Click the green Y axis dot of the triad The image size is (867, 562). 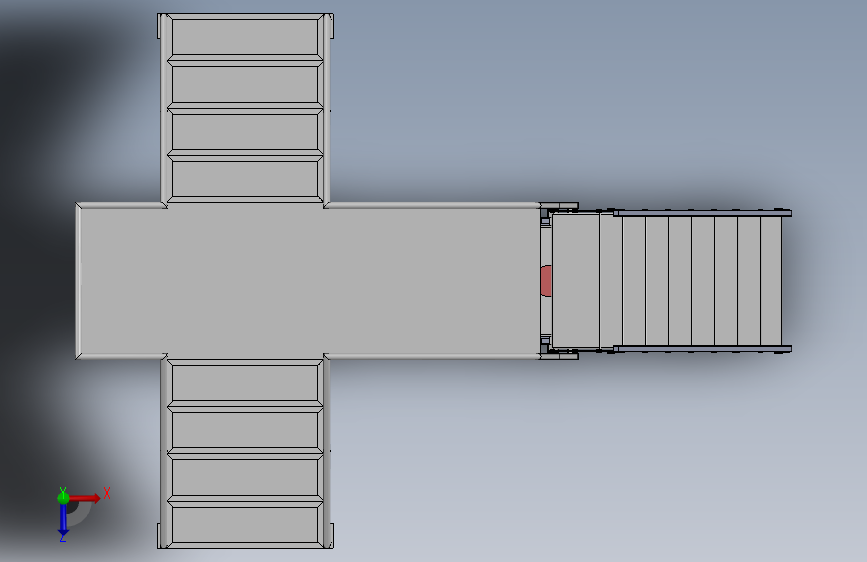coord(63,498)
